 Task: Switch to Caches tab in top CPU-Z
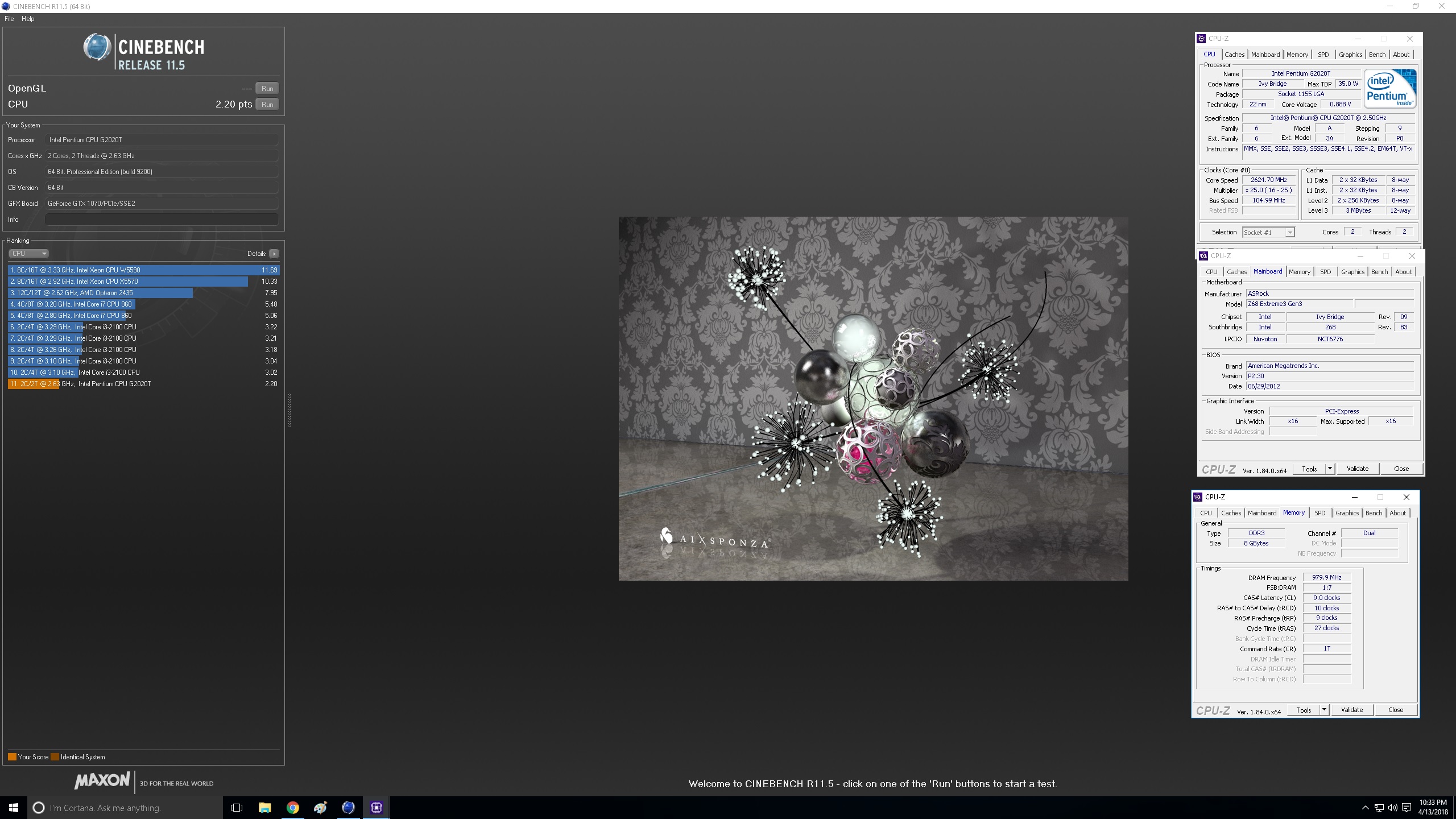point(1234,55)
